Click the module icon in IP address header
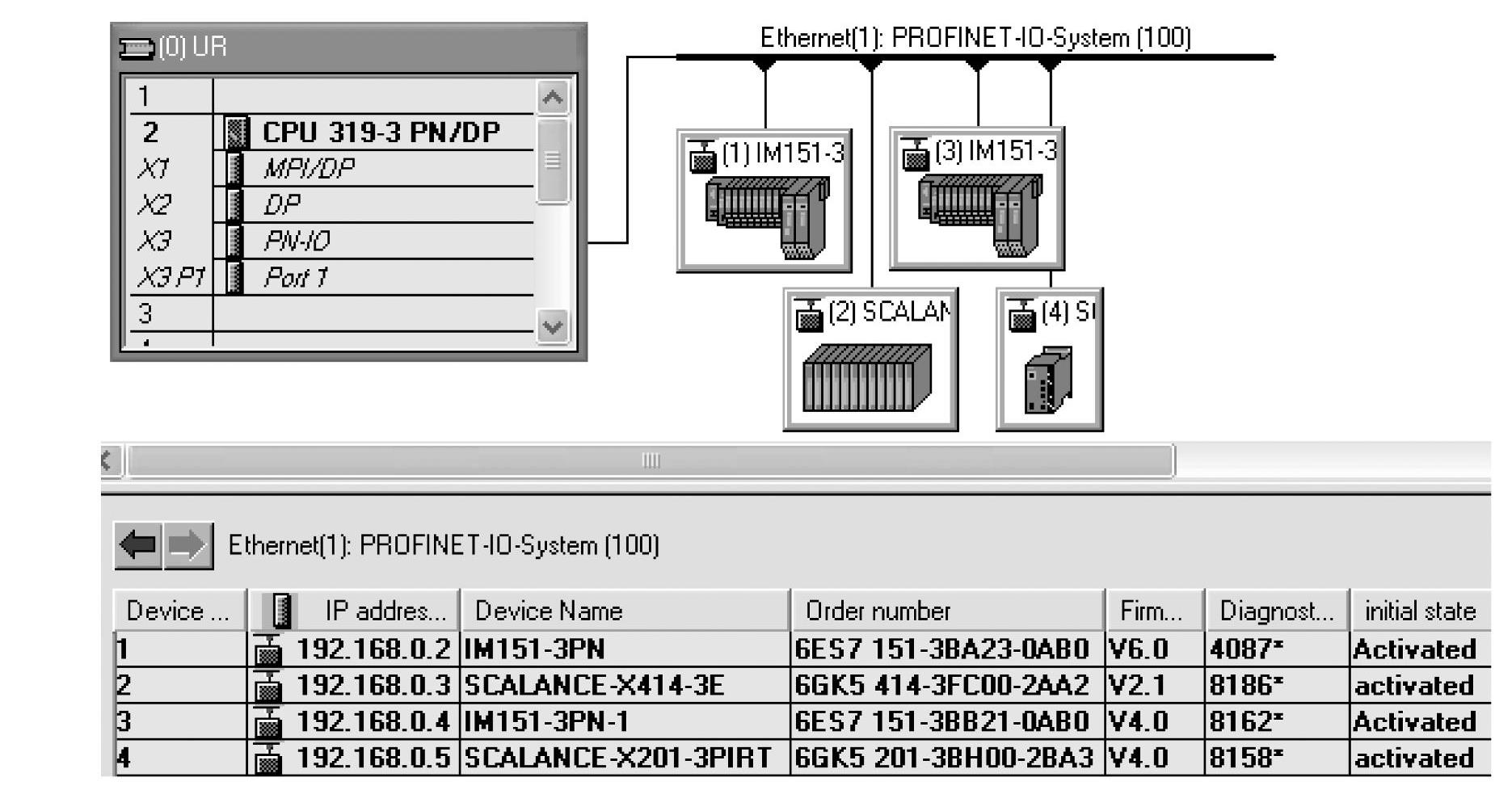This screenshot has height=790, width=1512. click(x=281, y=611)
